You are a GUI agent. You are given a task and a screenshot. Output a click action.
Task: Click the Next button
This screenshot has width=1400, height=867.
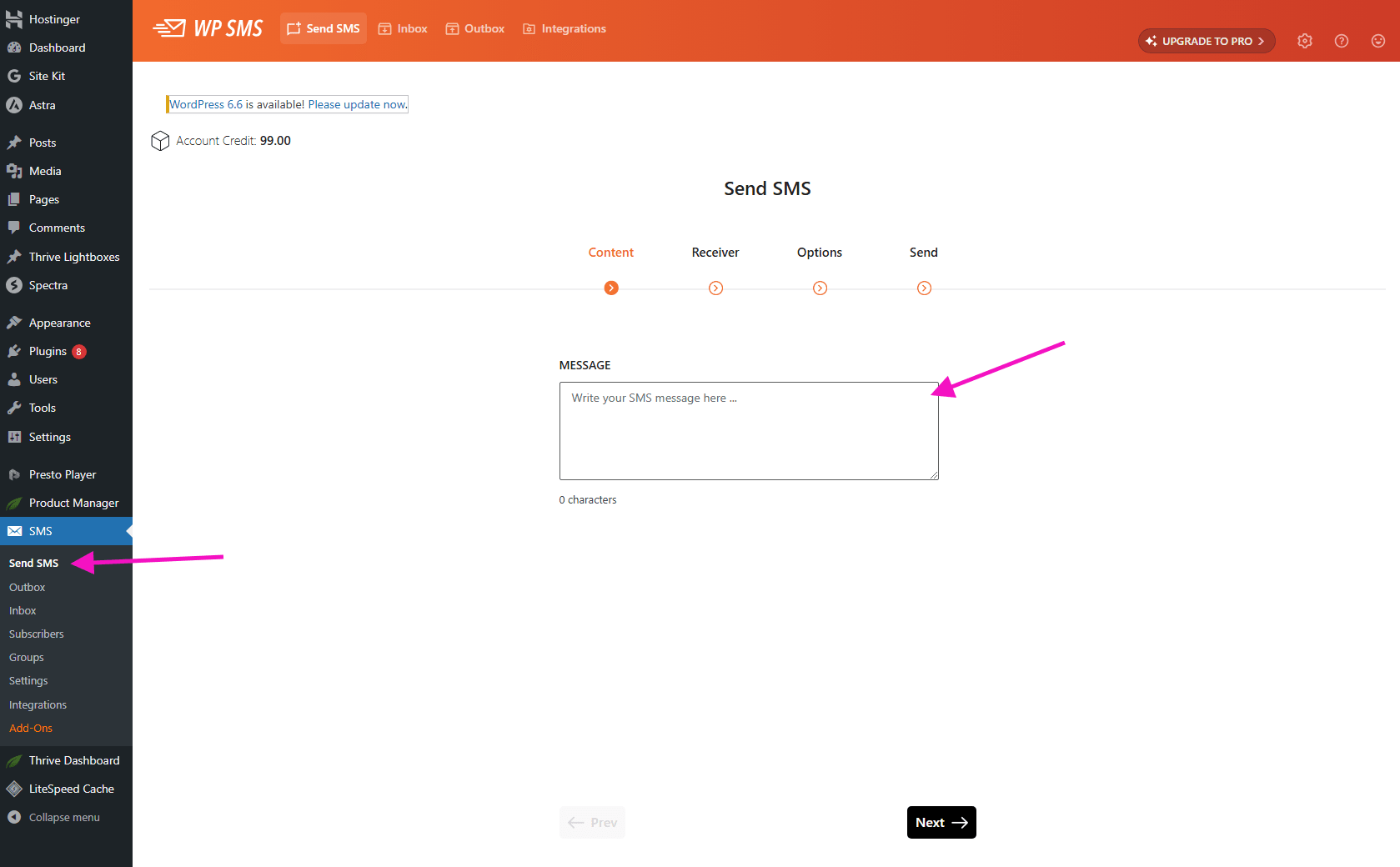coord(941,822)
